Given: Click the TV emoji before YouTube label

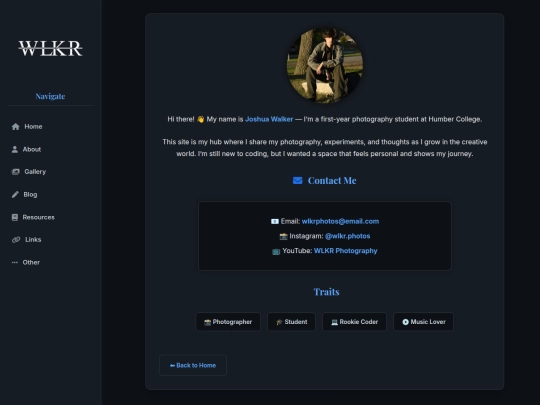Looking at the screenshot, I should (276, 251).
